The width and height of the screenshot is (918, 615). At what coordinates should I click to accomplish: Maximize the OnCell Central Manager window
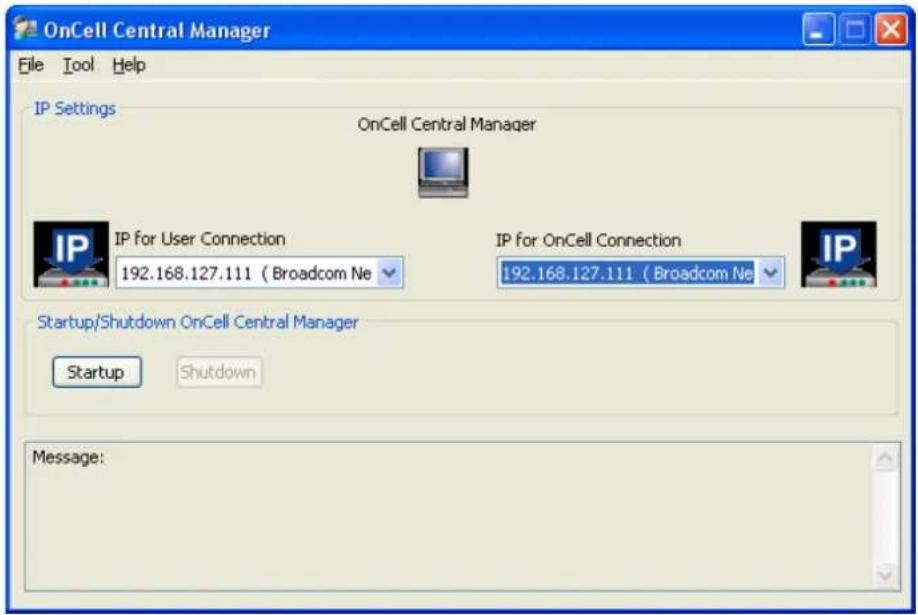point(855,29)
